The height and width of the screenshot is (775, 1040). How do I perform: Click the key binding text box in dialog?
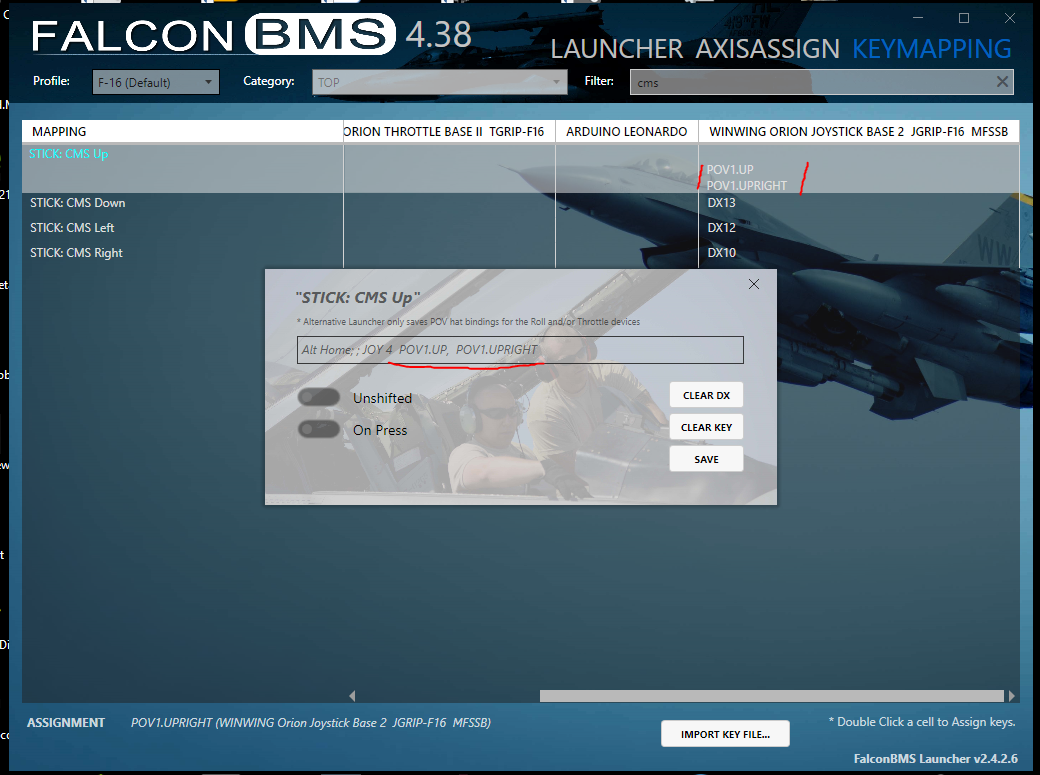[520, 350]
